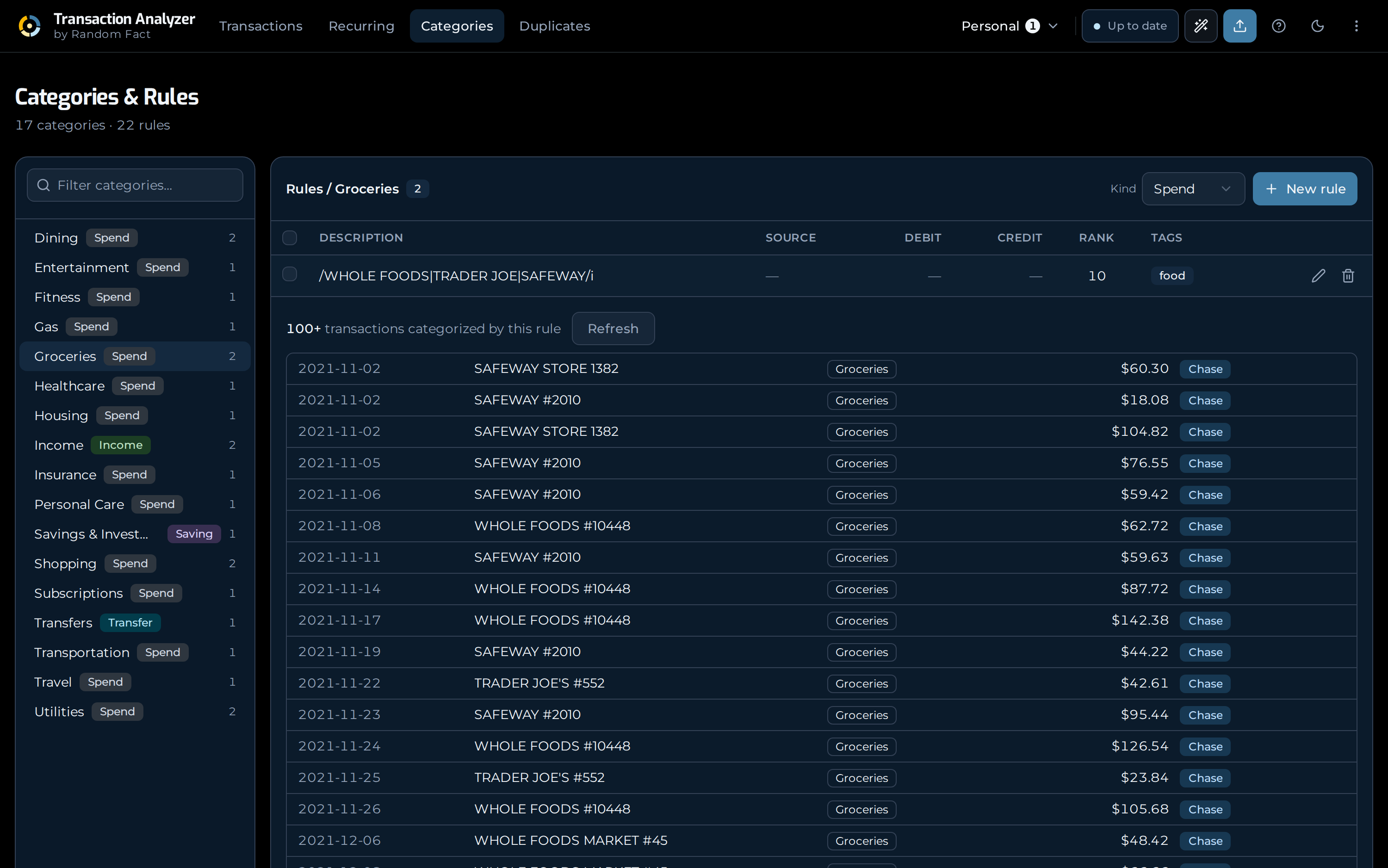1388x868 pixels.
Task: Select the Insurance category
Action: click(x=135, y=475)
